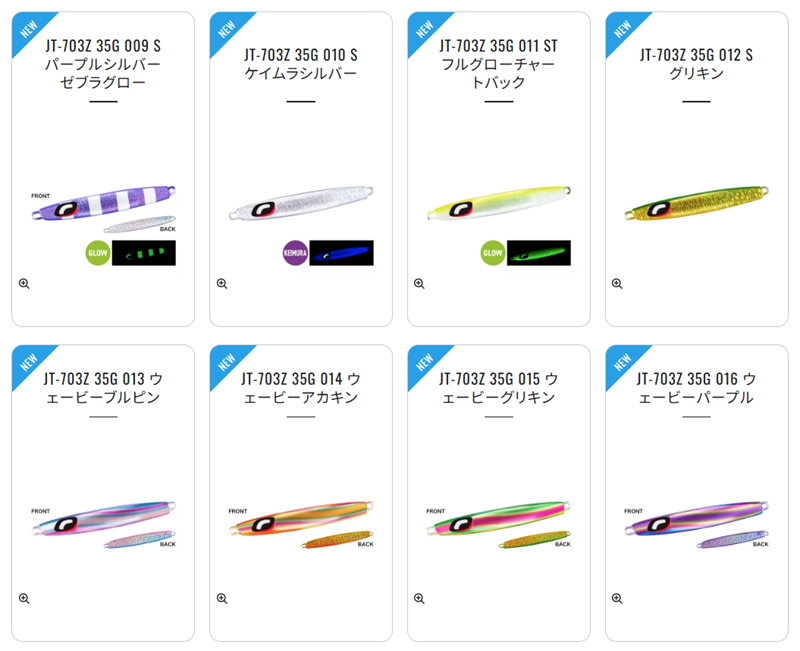Click zoom icon on 014 wavy red gold card
The width and height of the screenshot is (800, 651).
222,598
